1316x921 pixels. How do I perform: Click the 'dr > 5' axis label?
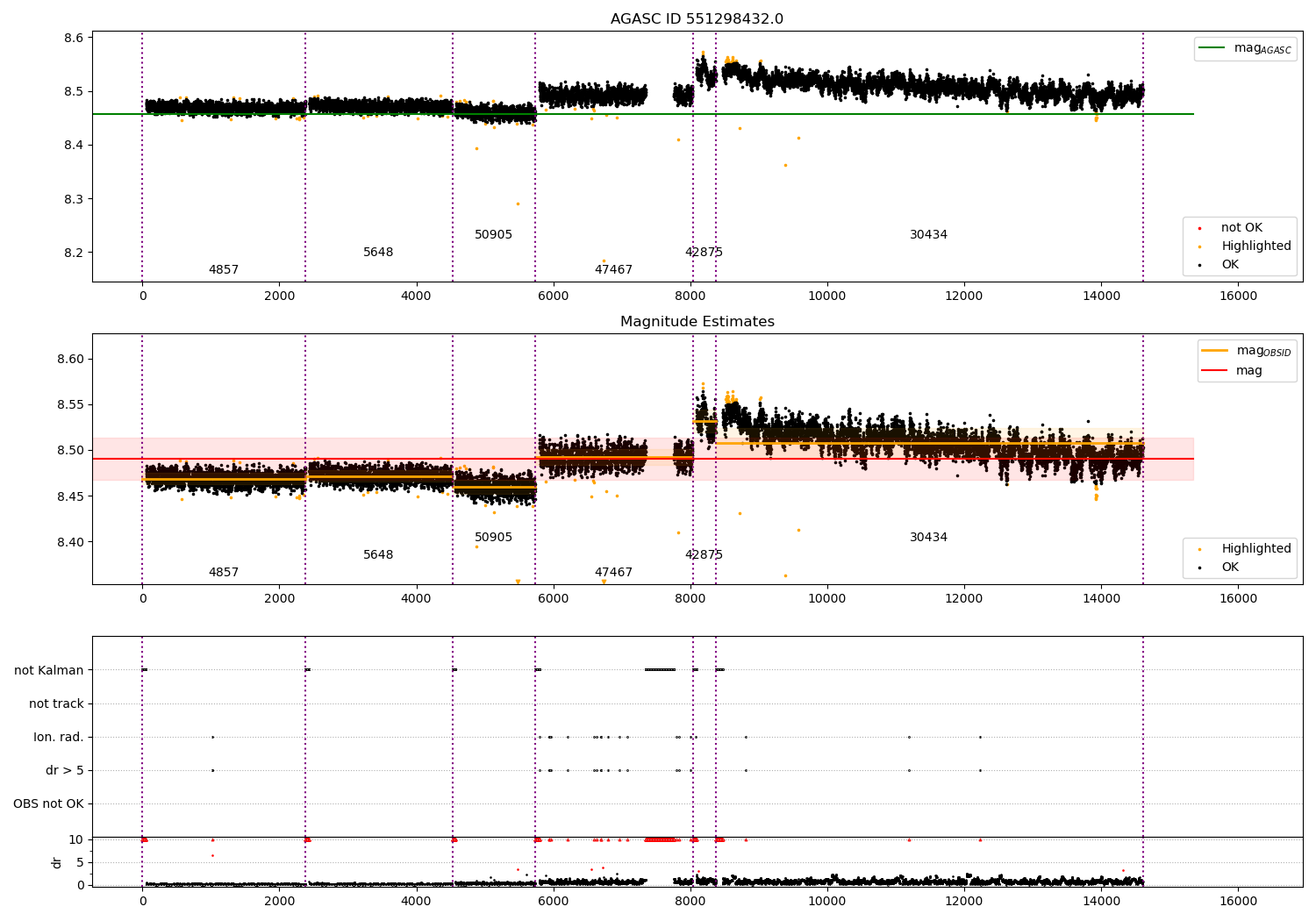point(65,771)
